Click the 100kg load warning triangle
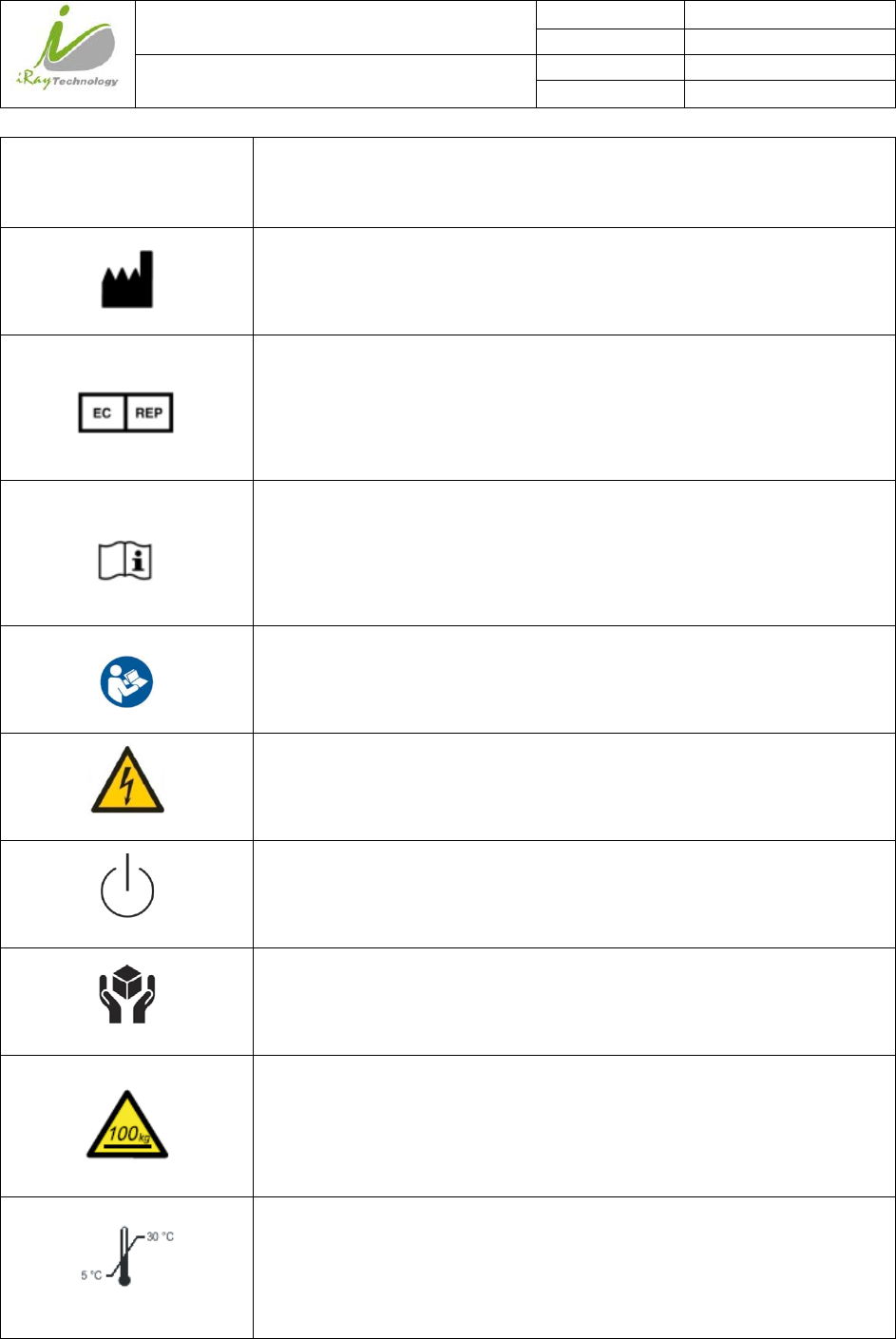896x1339 pixels. pyautogui.click(x=127, y=1127)
